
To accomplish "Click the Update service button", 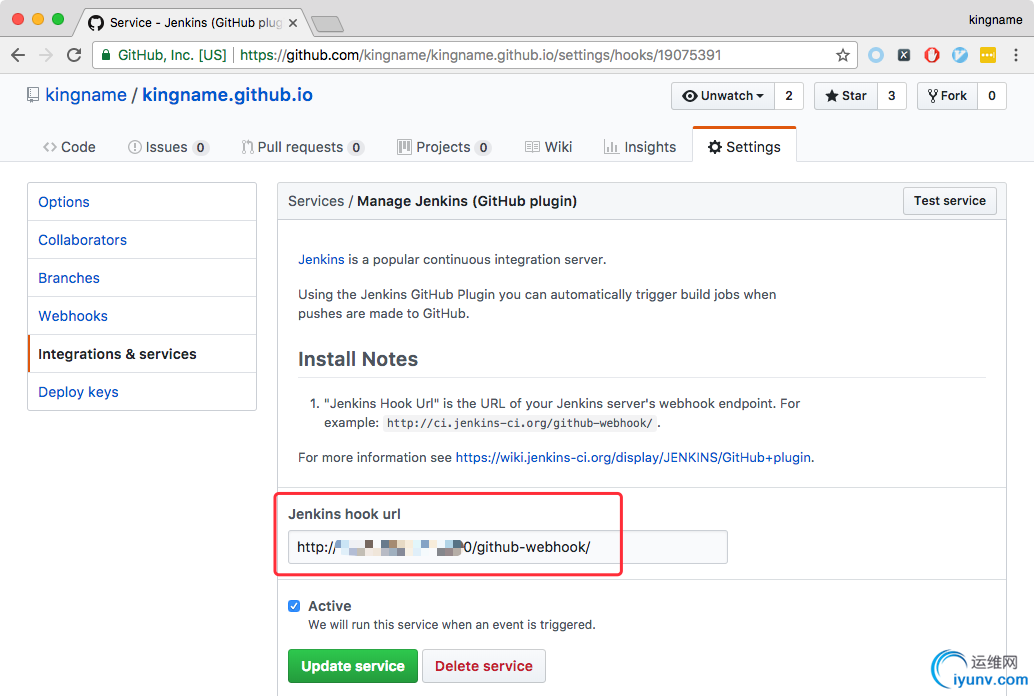I will pos(353,666).
